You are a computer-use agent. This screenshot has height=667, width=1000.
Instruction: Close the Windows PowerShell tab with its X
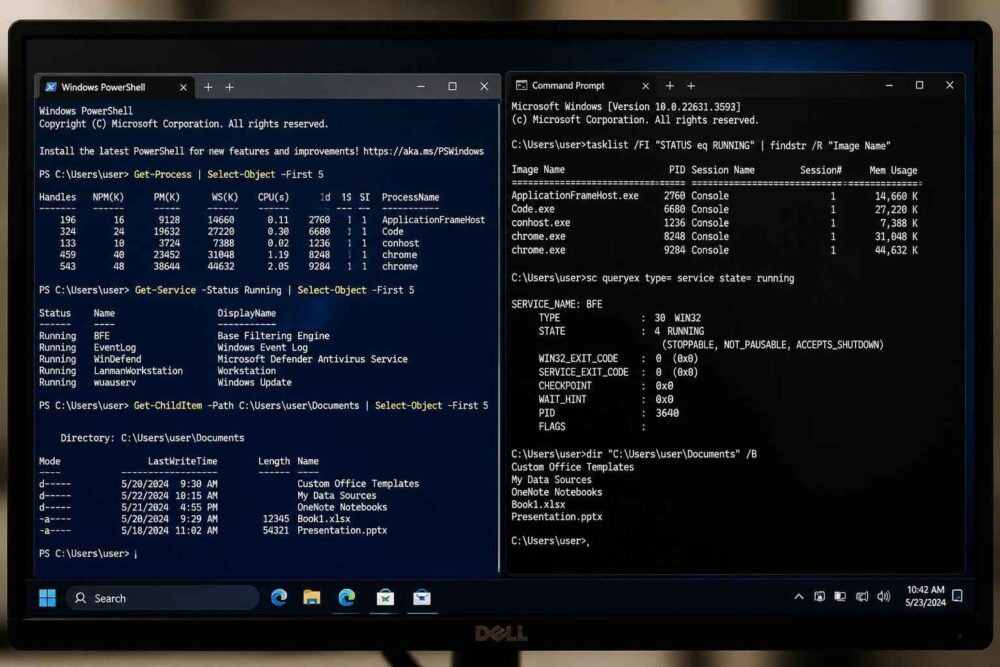click(183, 87)
